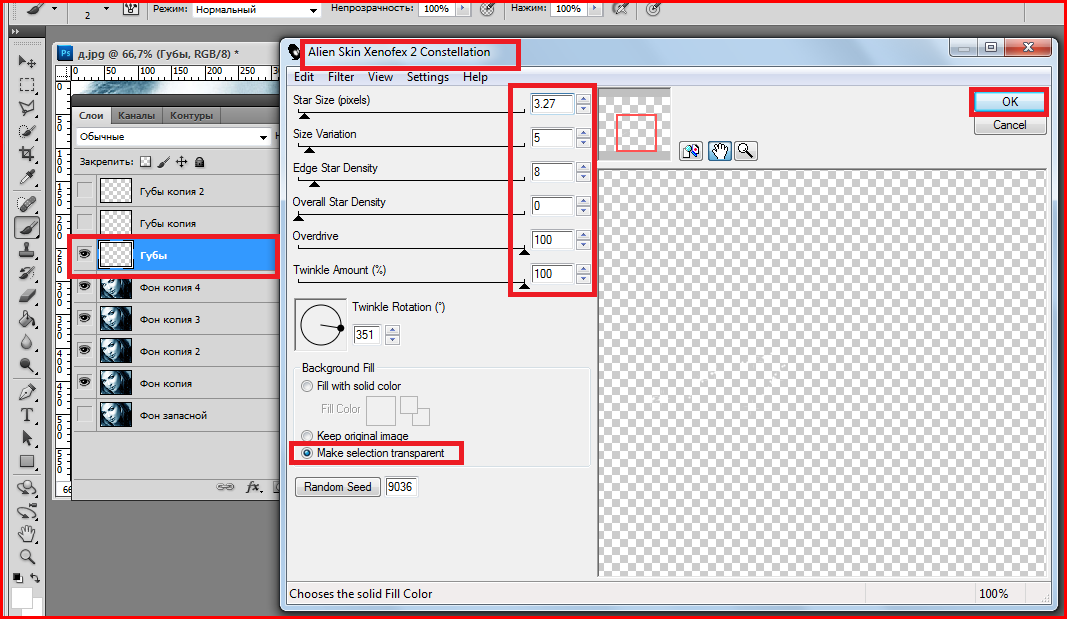Select the Dodge tool

coord(27,366)
